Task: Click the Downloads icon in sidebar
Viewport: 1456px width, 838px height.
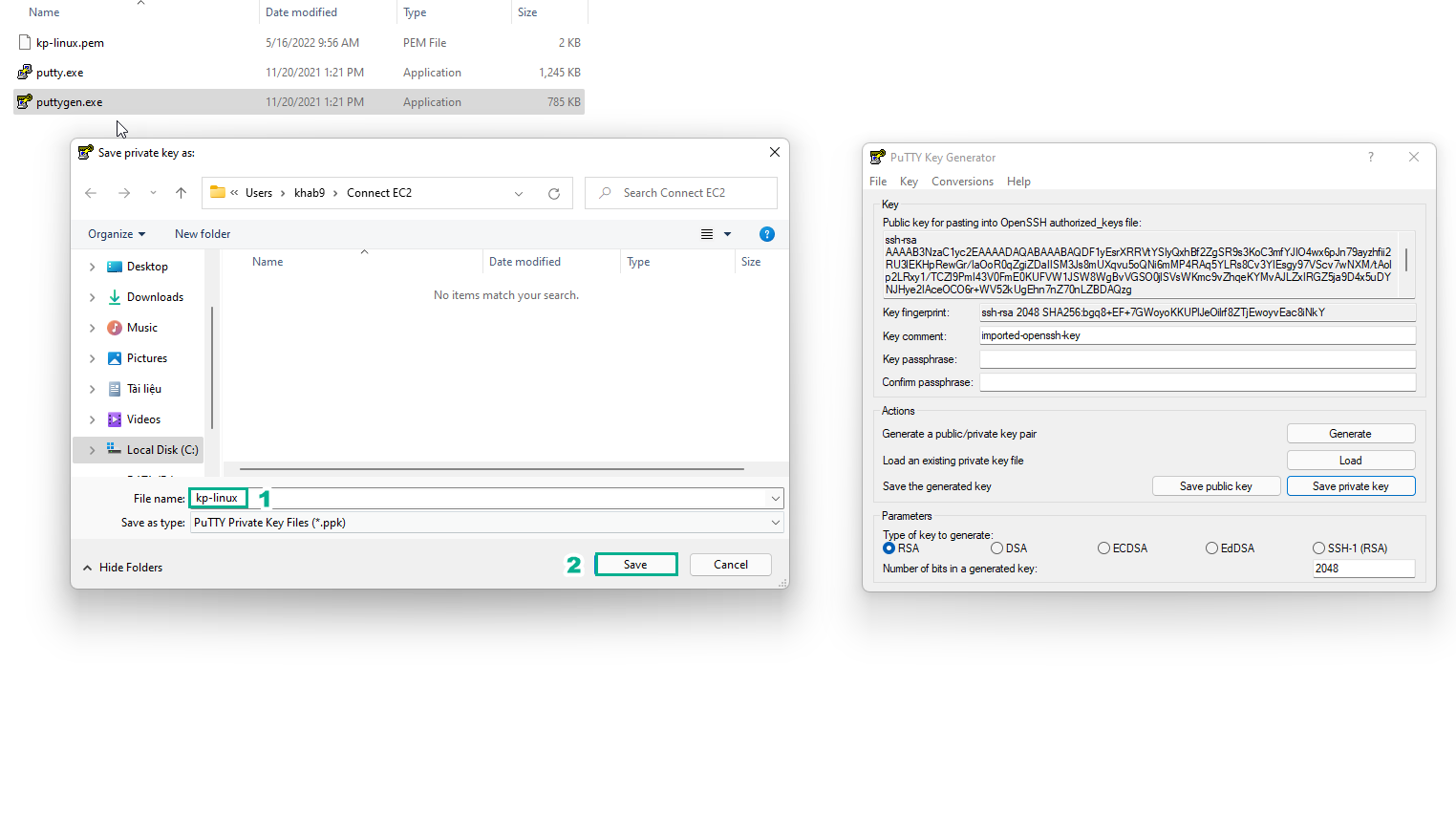Action: [x=115, y=297]
